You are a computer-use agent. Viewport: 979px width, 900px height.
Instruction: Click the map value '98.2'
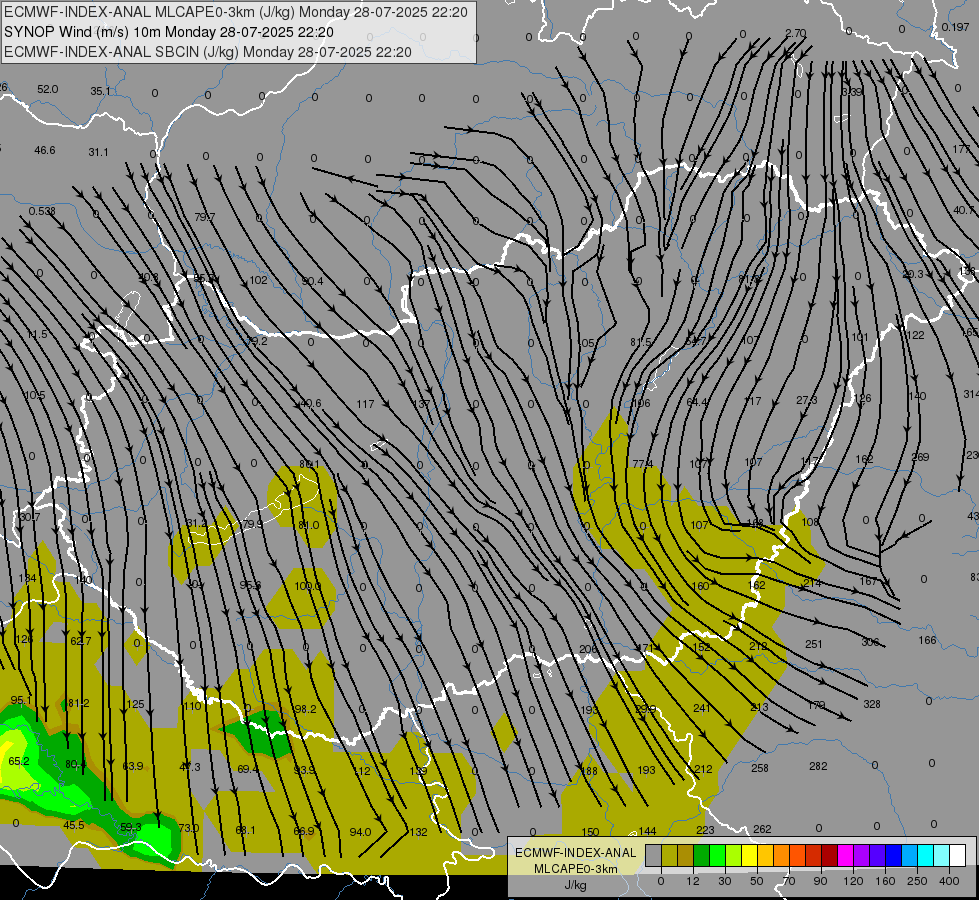coord(305,710)
